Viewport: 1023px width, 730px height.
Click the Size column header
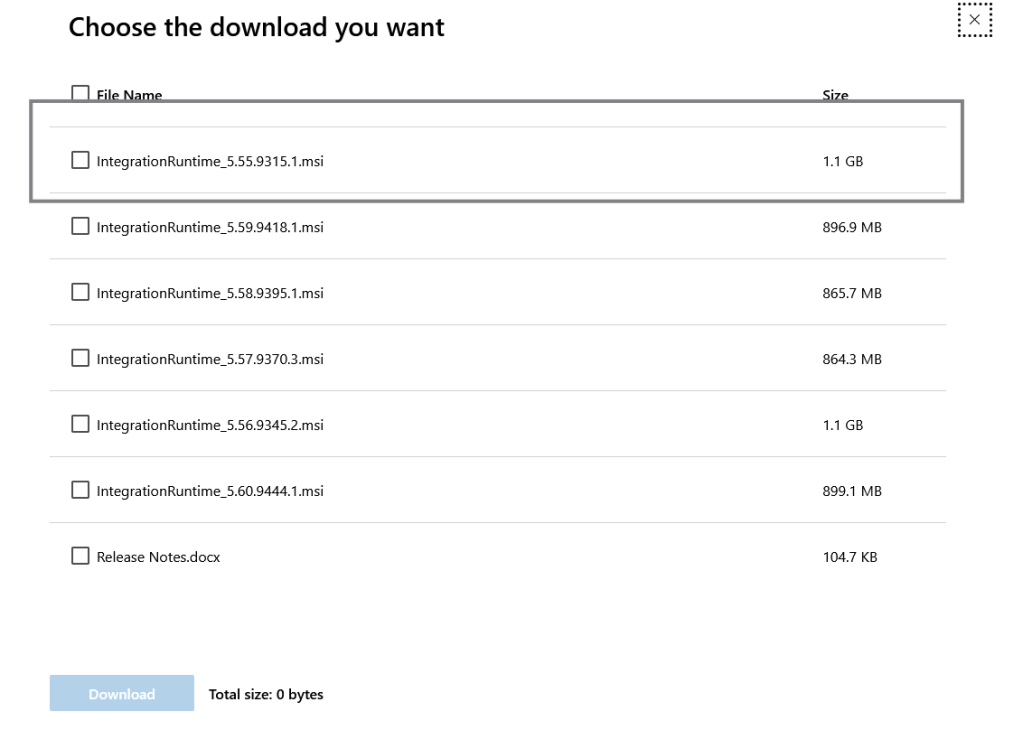(835, 96)
